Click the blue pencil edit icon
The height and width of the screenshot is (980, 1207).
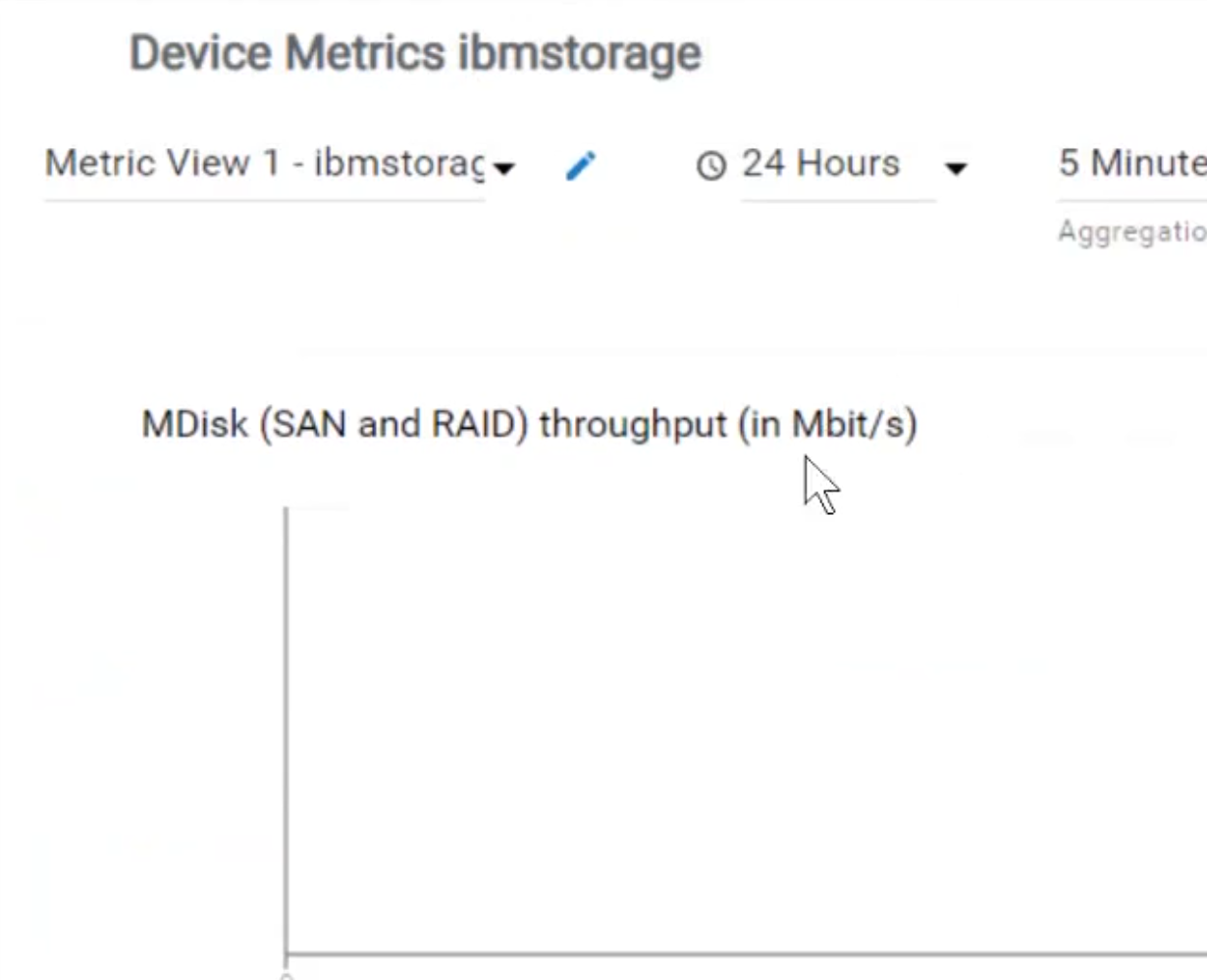581,166
